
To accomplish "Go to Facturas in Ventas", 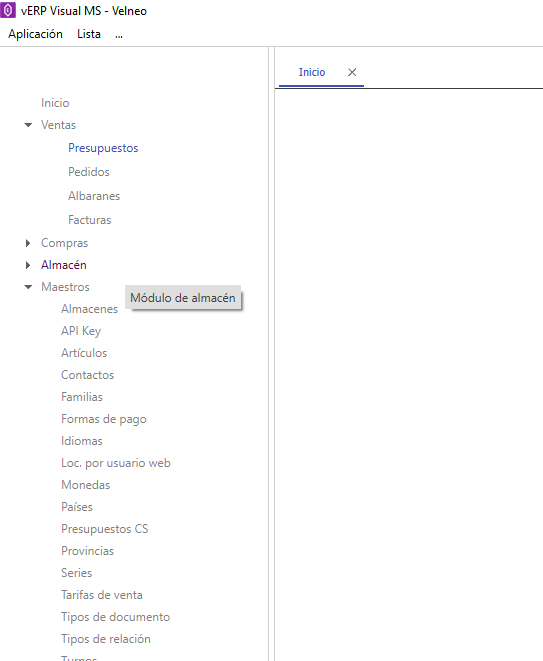I will [90, 220].
